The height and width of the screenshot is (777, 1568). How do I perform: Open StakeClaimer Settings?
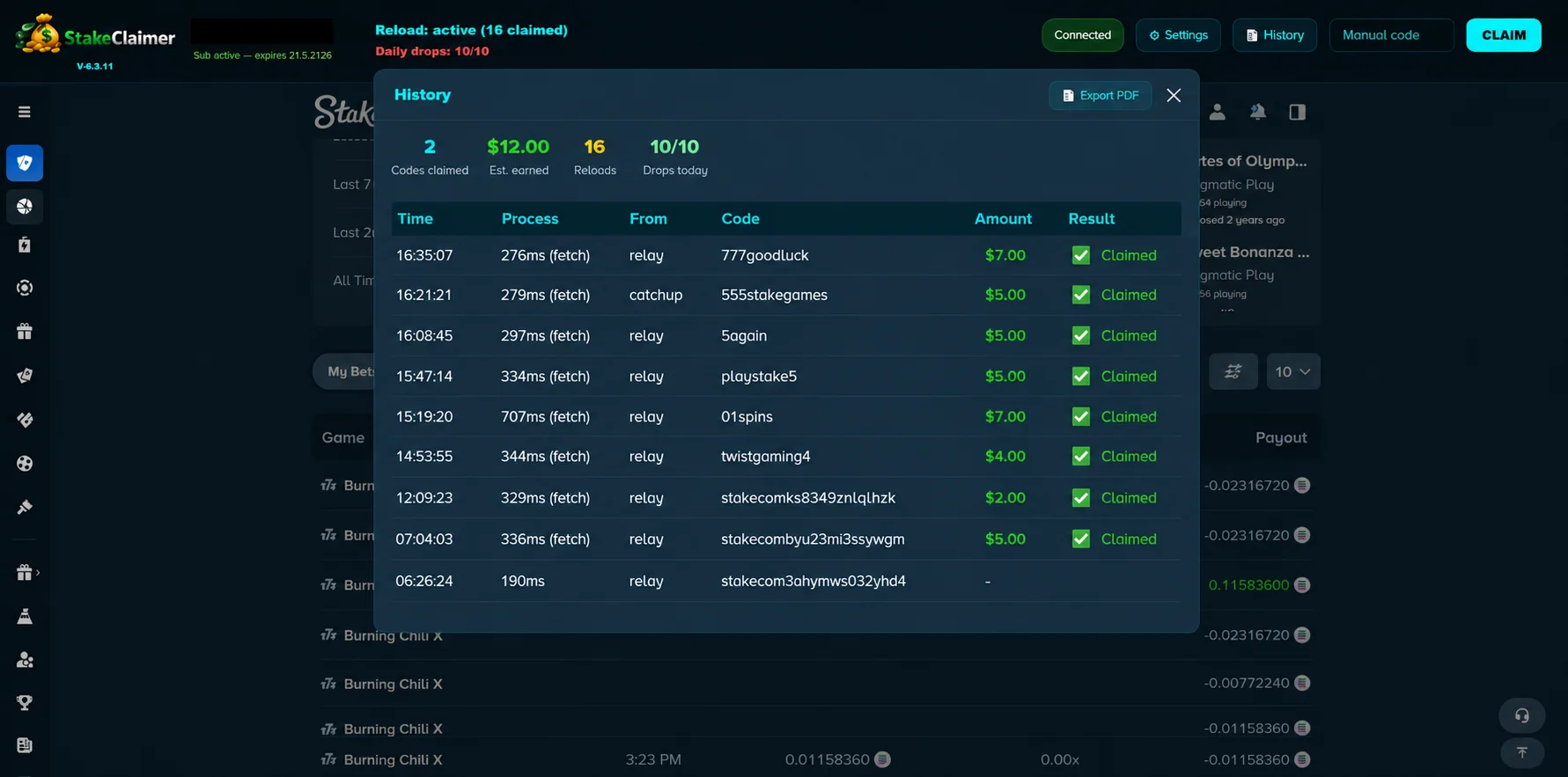tap(1178, 35)
